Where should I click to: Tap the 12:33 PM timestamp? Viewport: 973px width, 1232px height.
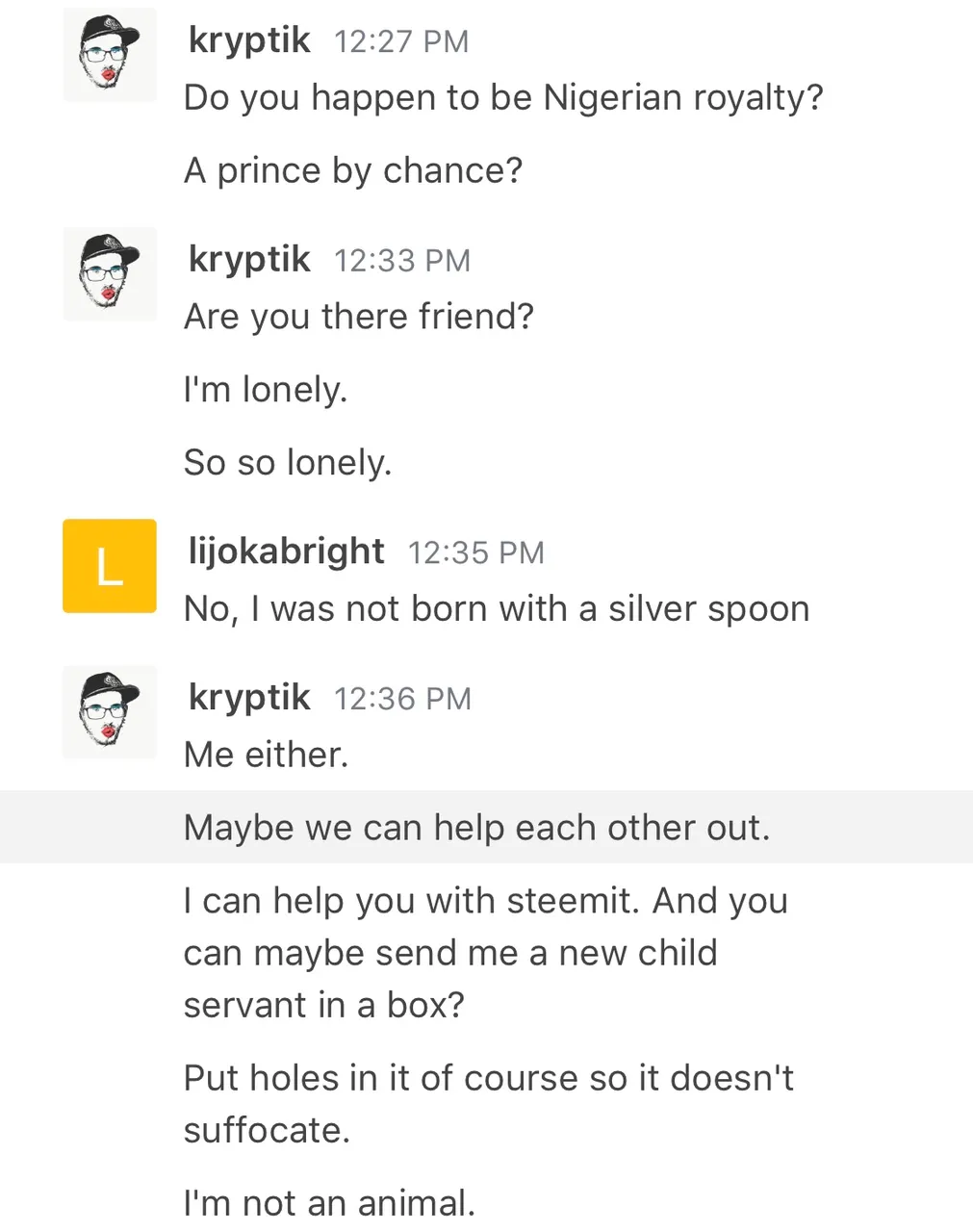(x=402, y=261)
